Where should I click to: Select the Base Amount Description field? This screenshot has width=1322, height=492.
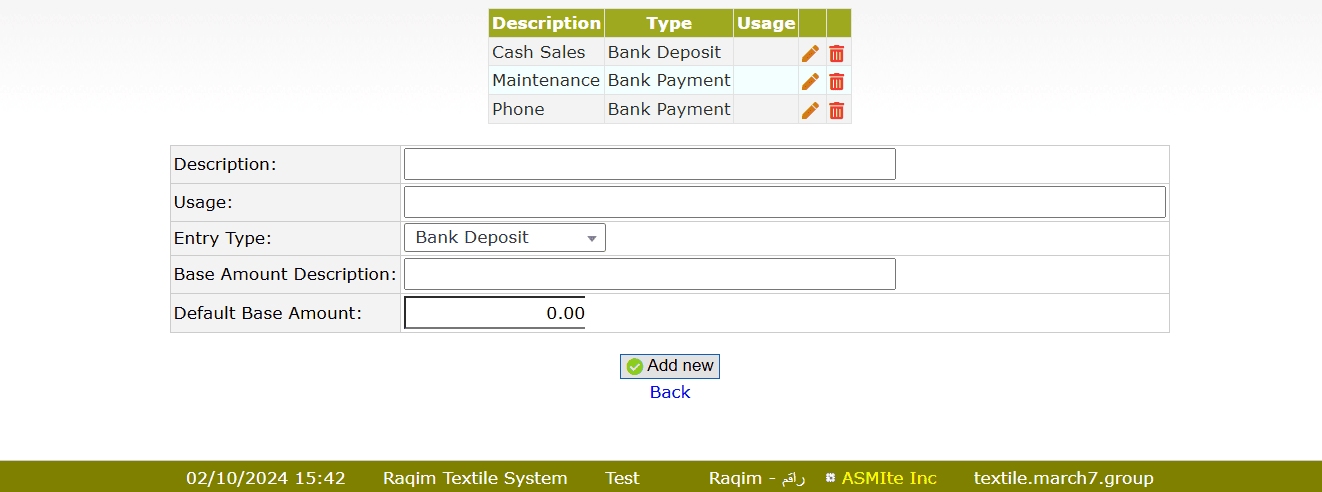(649, 274)
